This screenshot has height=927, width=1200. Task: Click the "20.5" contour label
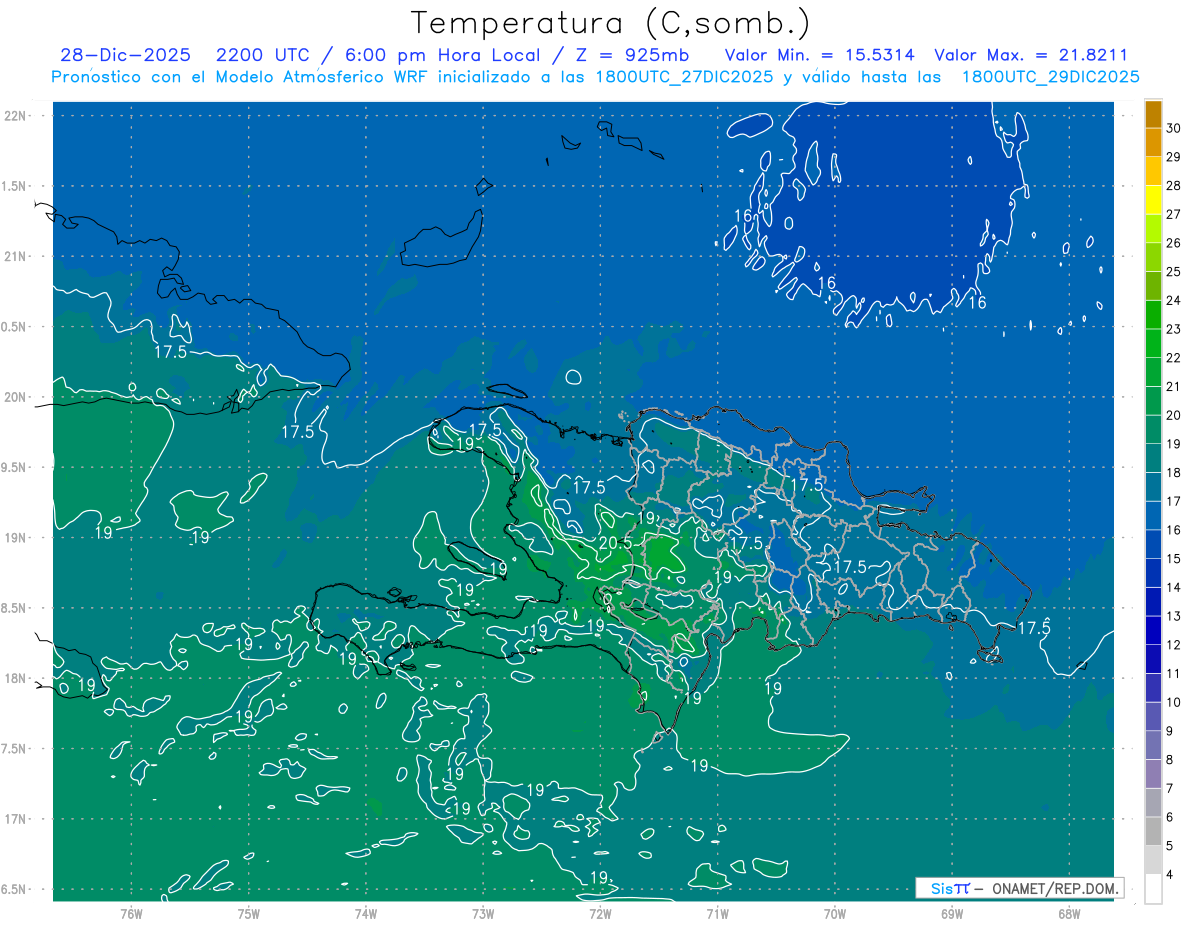click(613, 544)
